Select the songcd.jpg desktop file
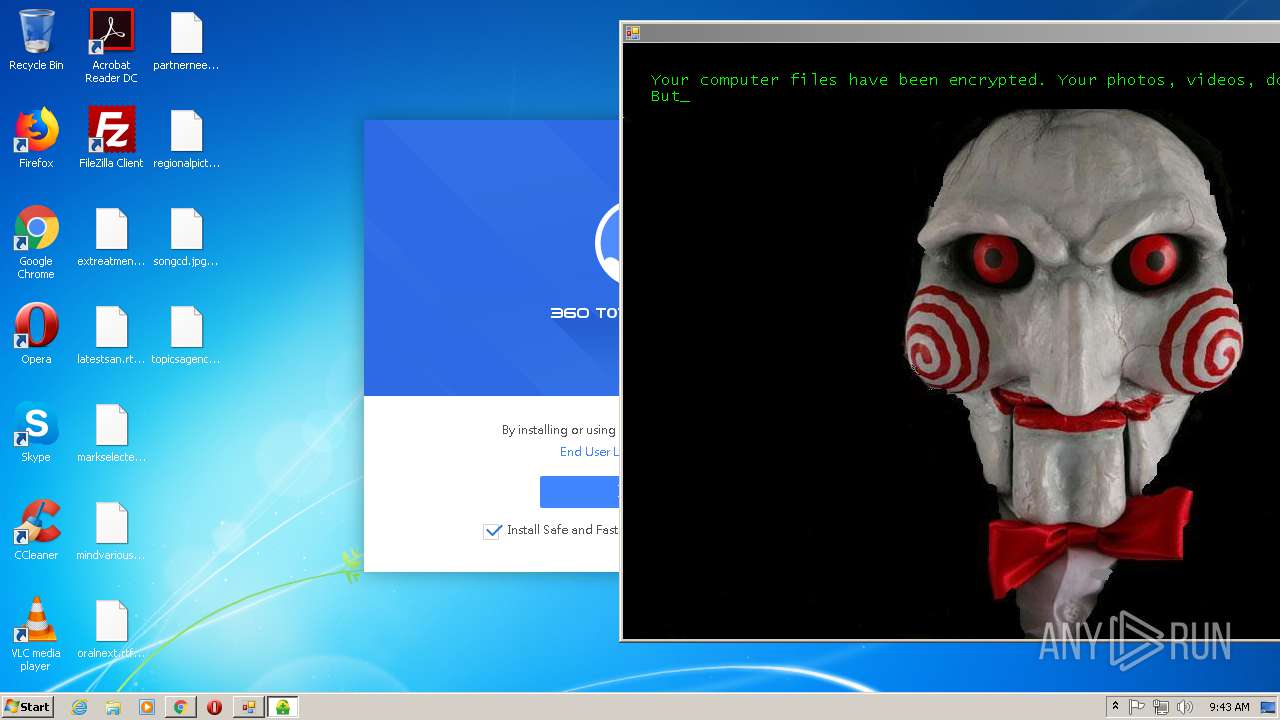 coord(186,236)
